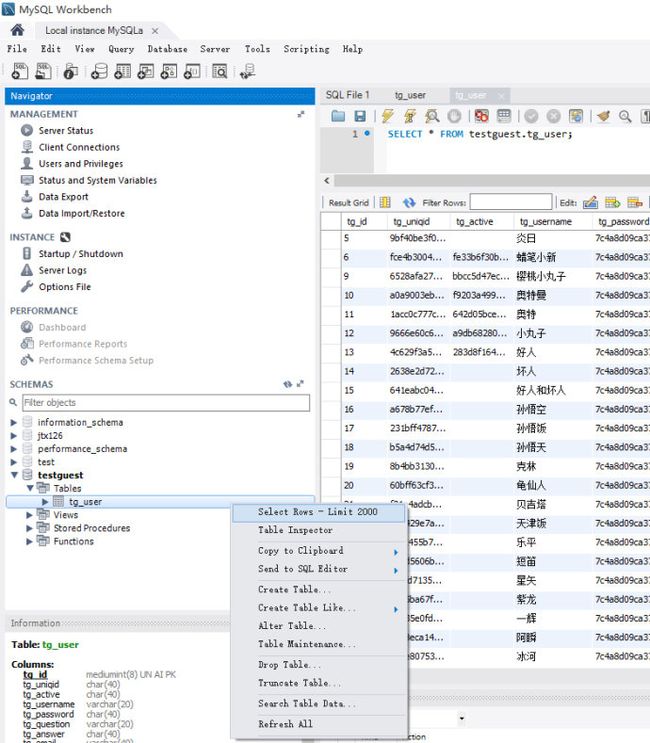Create a new view toolbar icon
This screenshot has height=743, width=650.
pyautogui.click(x=145, y=71)
